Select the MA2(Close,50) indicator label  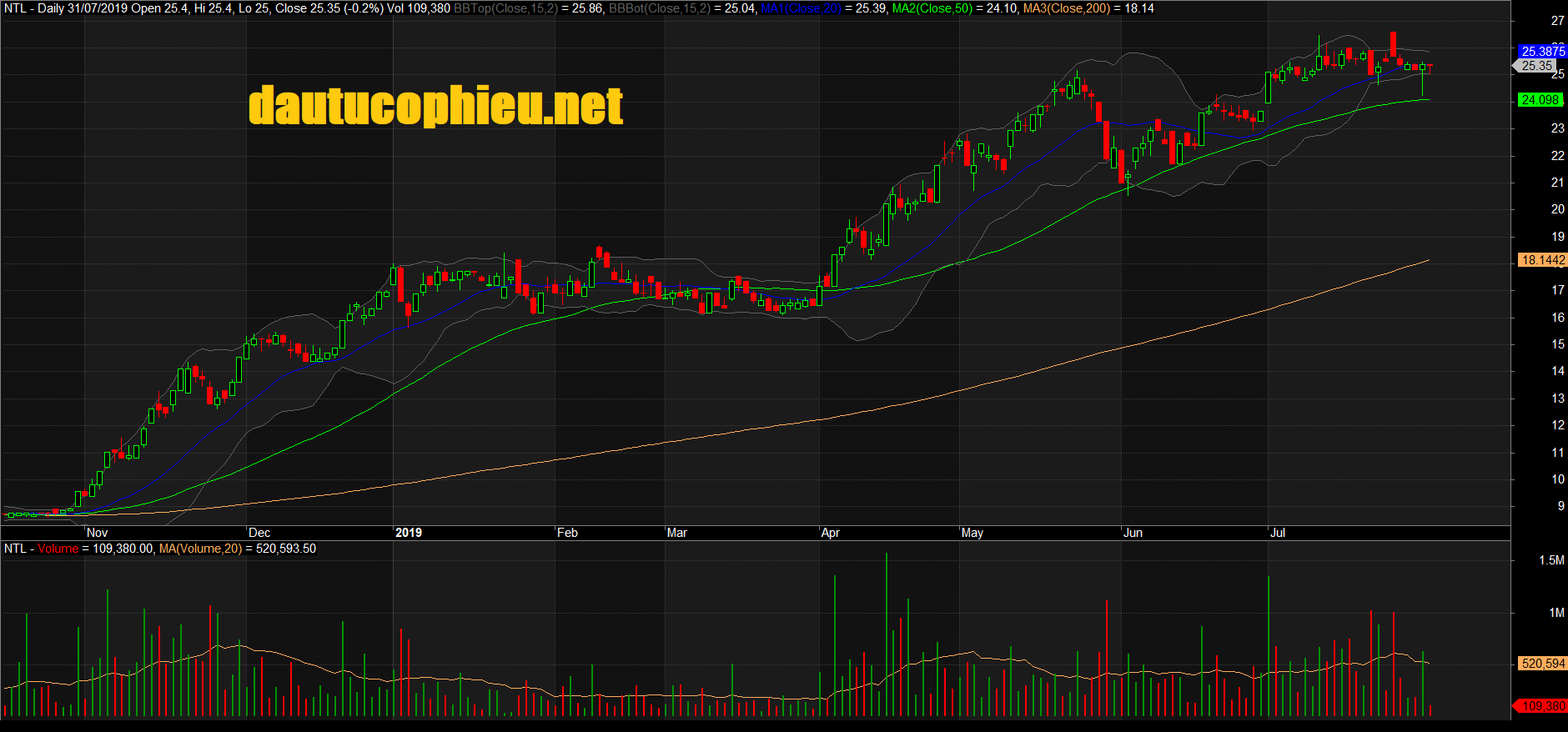932,8
